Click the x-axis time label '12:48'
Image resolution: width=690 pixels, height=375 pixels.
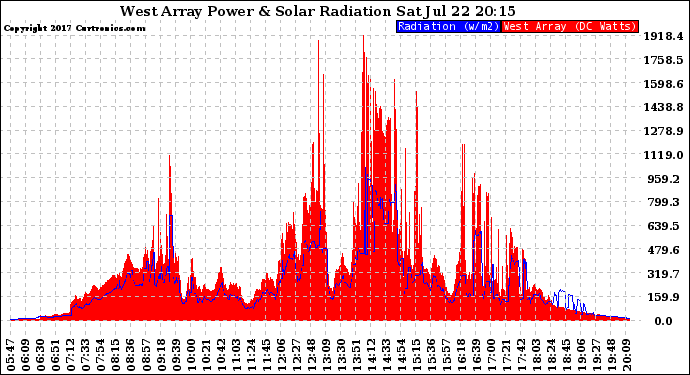click(311, 355)
